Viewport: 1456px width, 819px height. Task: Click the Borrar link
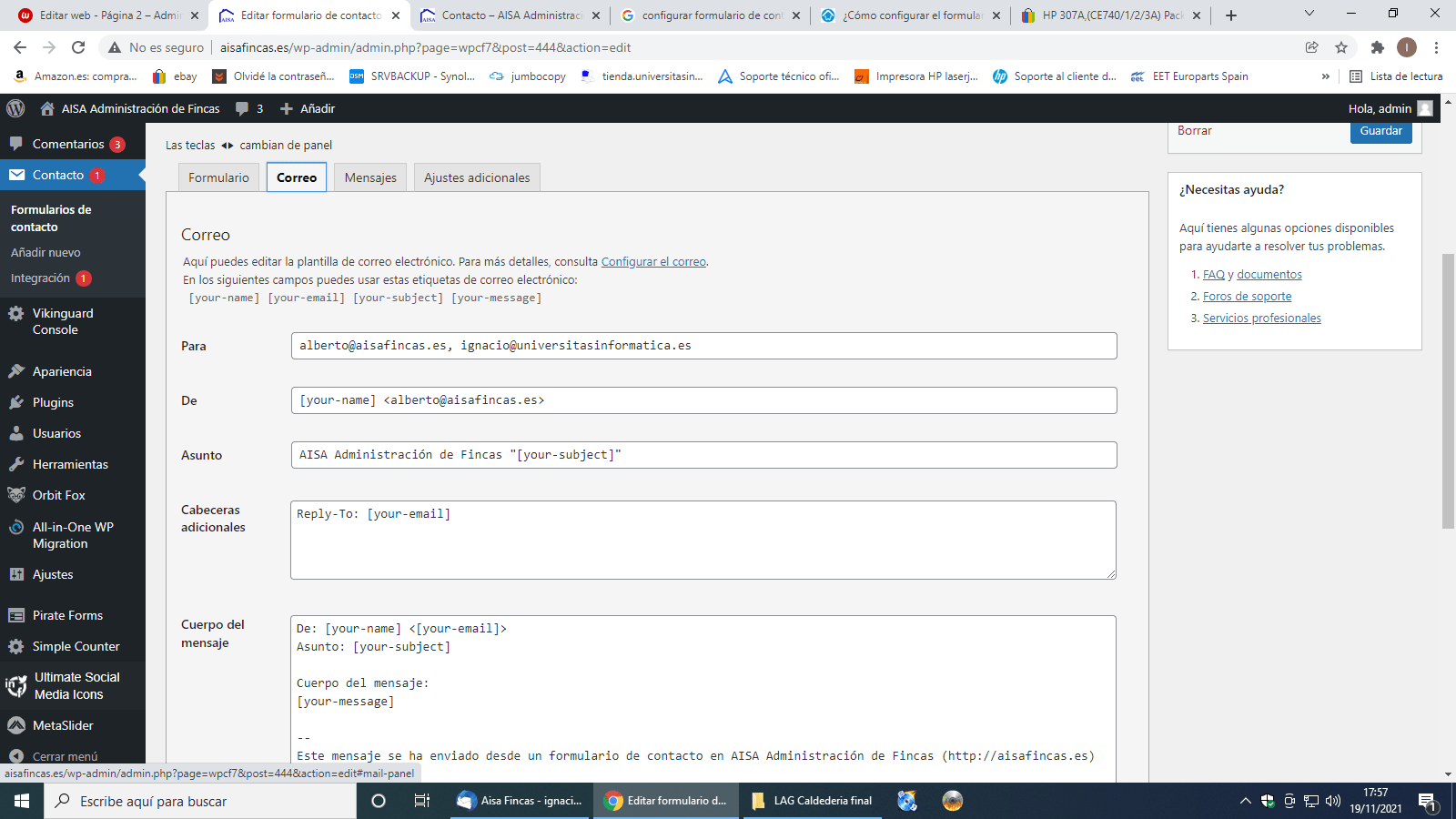[1194, 131]
